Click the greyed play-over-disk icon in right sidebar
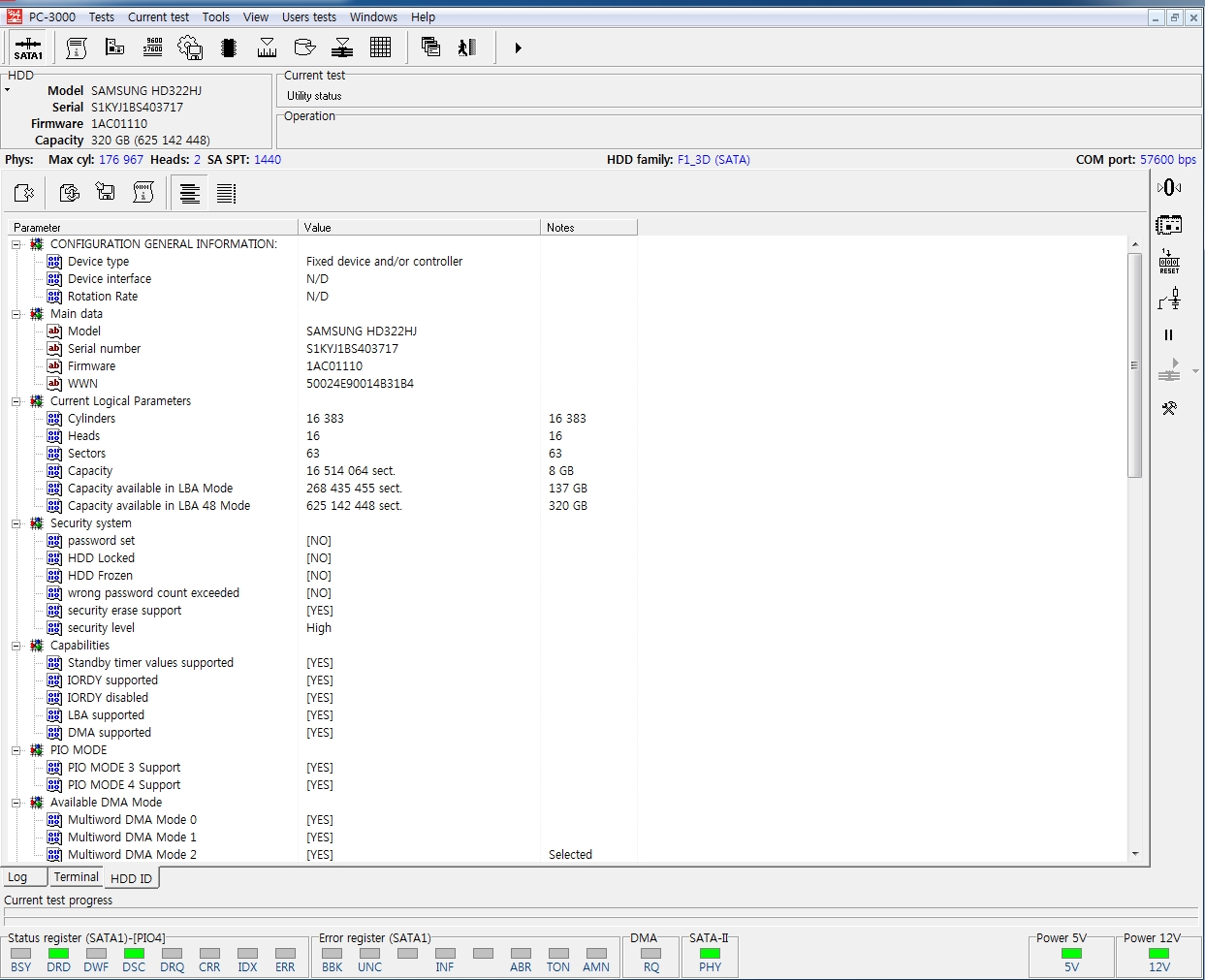 1169,370
